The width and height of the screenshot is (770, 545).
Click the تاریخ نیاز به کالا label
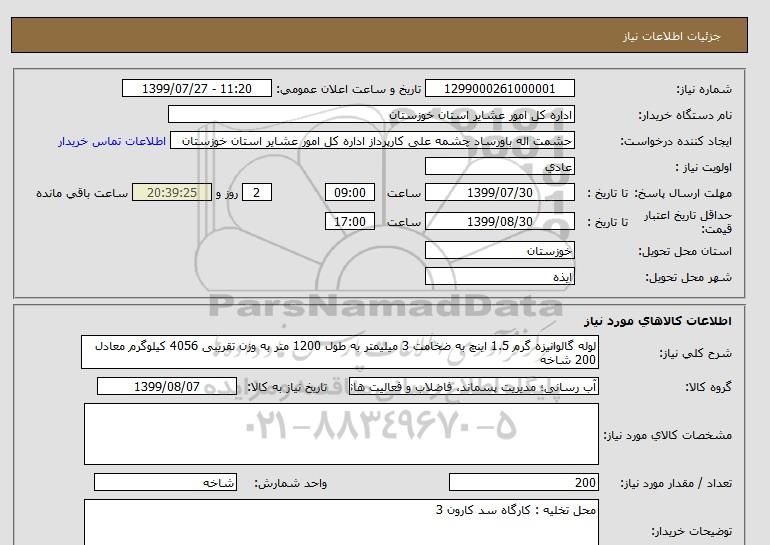(x=287, y=387)
